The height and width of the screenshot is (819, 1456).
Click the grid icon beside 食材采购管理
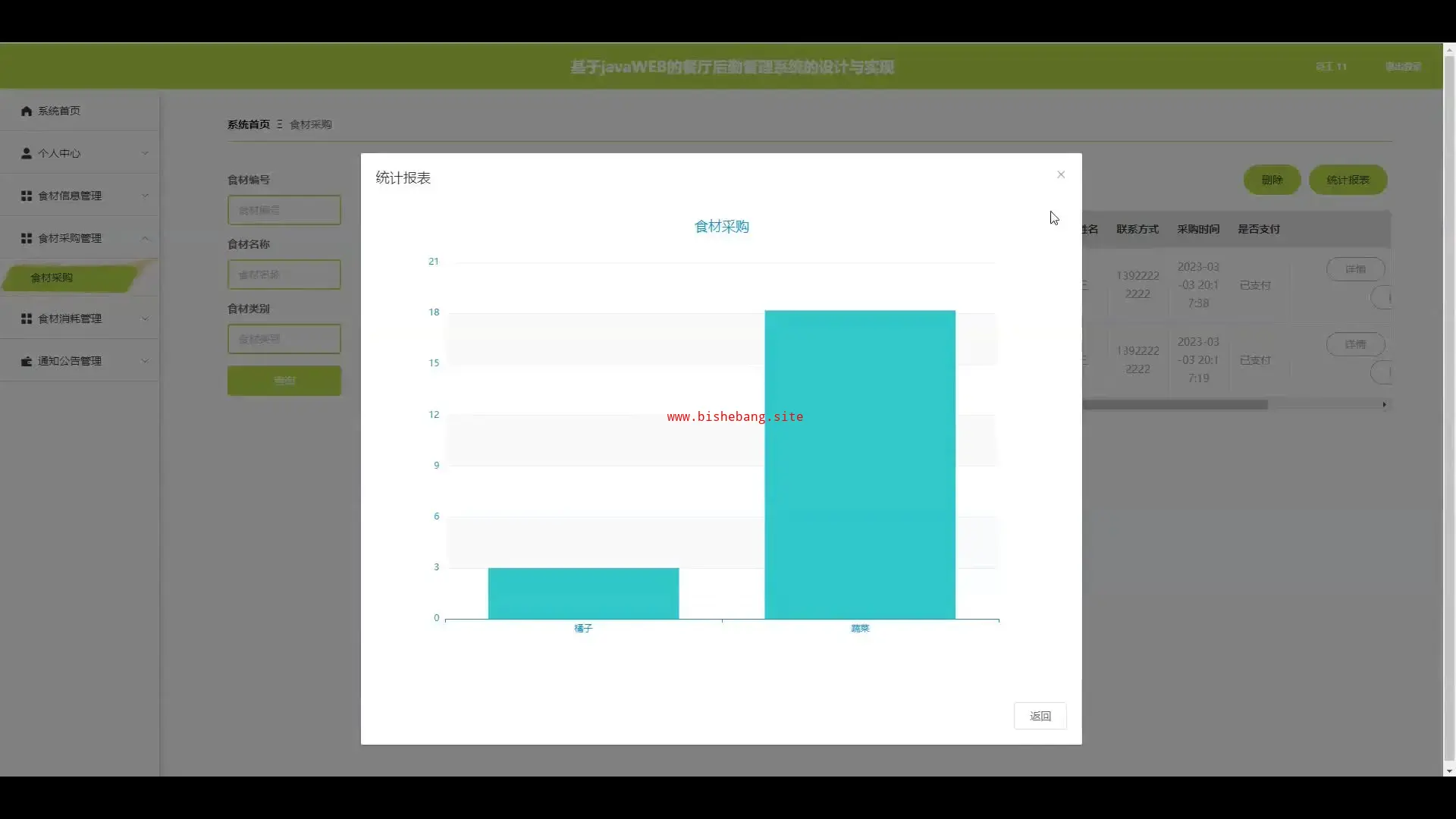tap(27, 238)
